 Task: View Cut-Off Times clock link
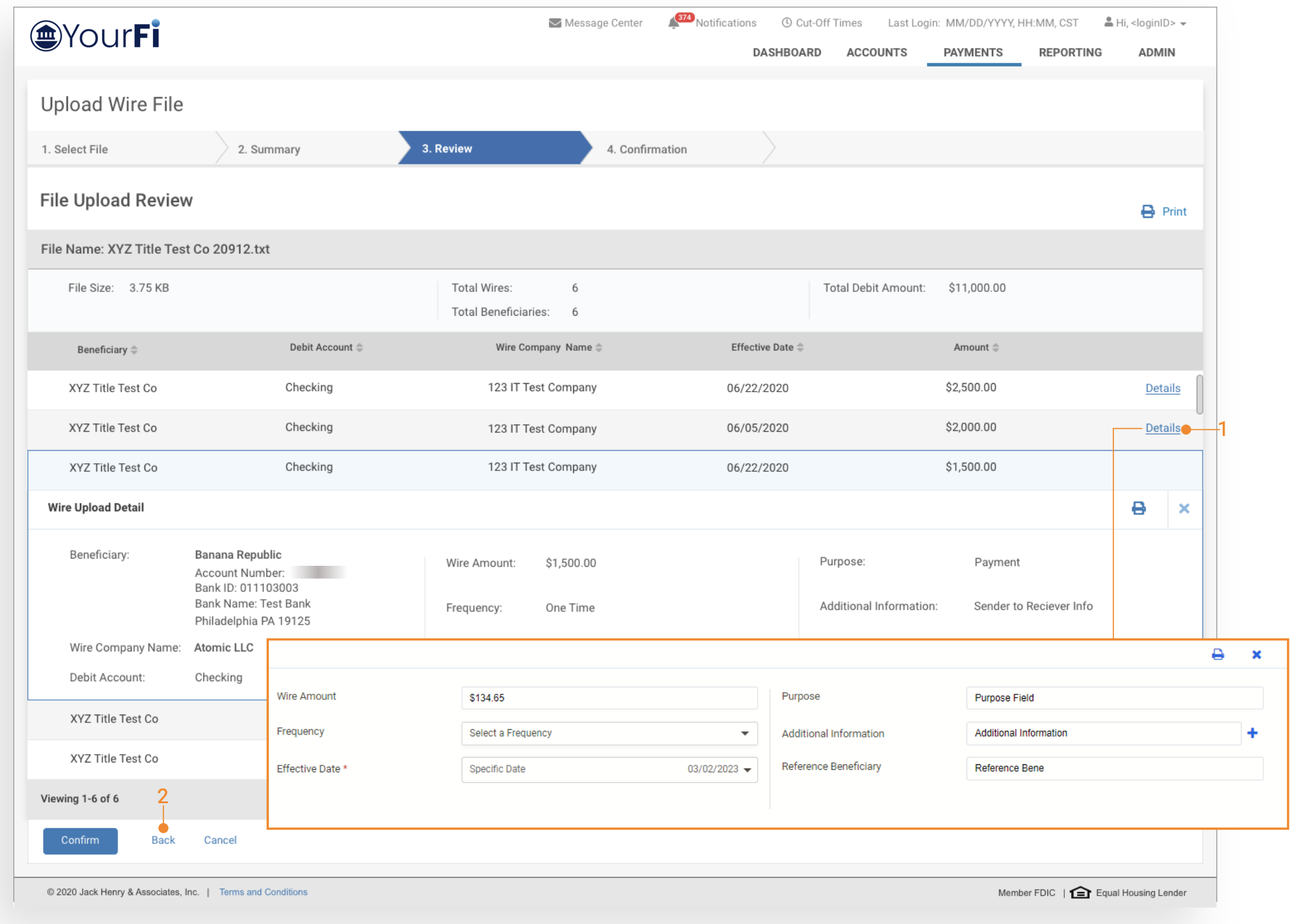[821, 23]
